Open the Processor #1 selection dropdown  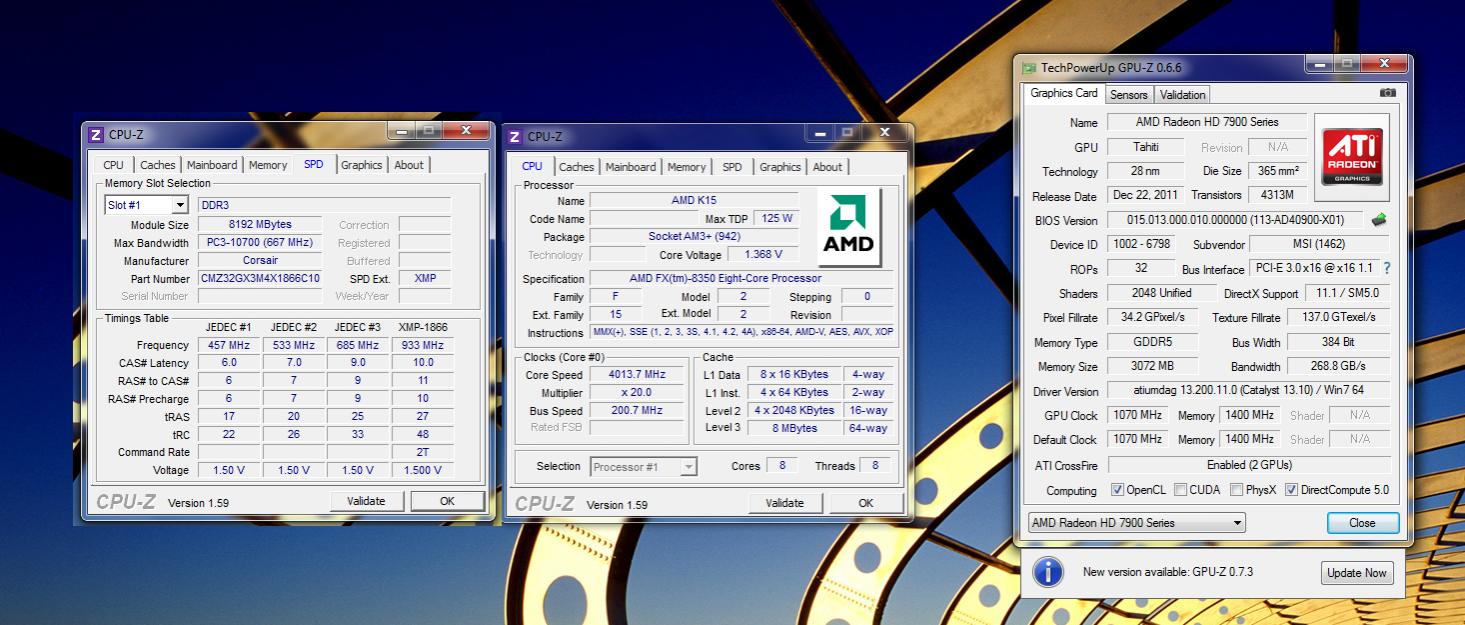644,467
